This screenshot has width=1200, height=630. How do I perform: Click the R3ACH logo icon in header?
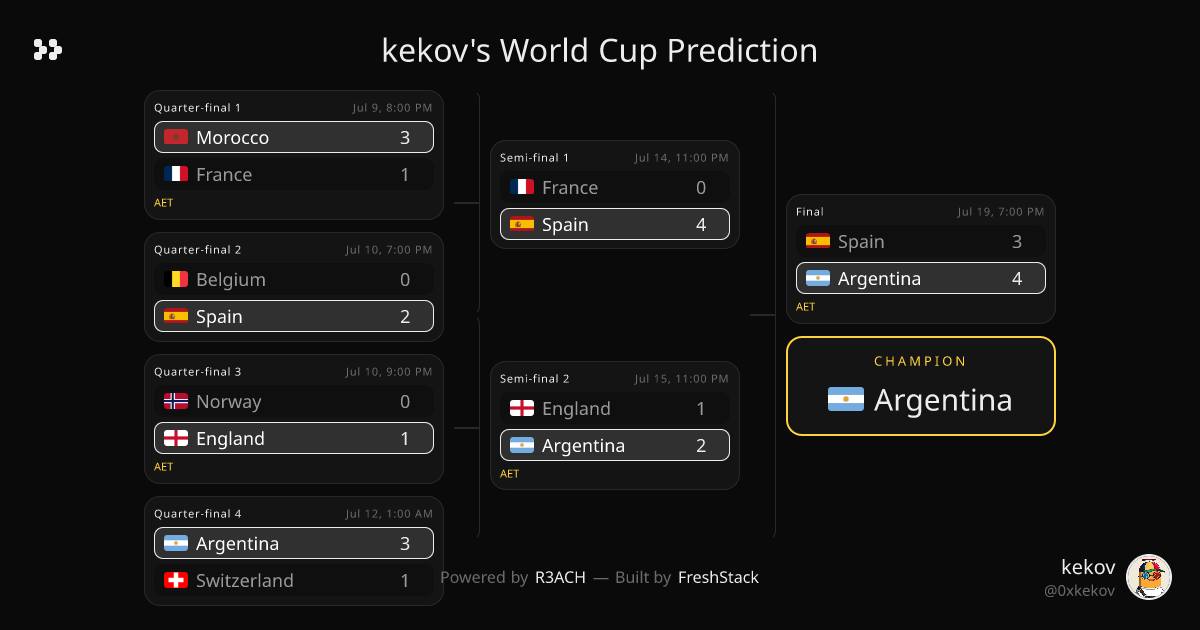48,49
